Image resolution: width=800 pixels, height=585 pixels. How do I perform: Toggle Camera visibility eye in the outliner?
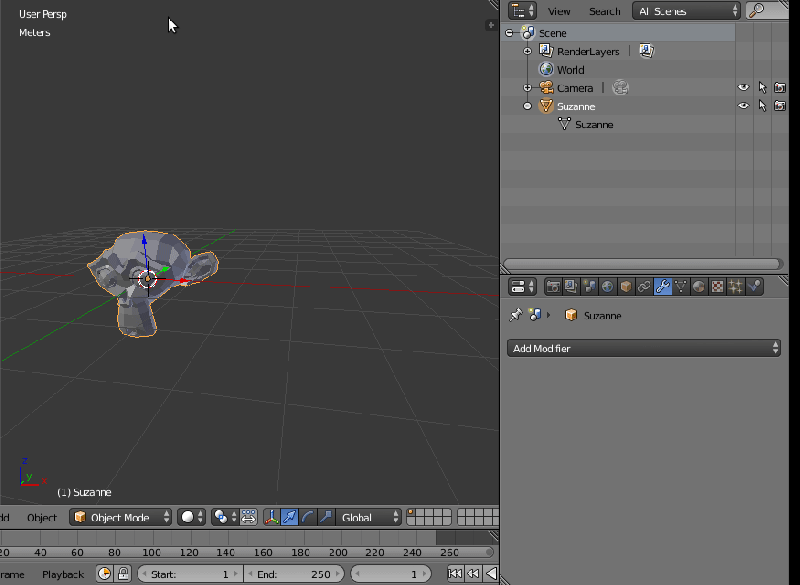[743, 88]
